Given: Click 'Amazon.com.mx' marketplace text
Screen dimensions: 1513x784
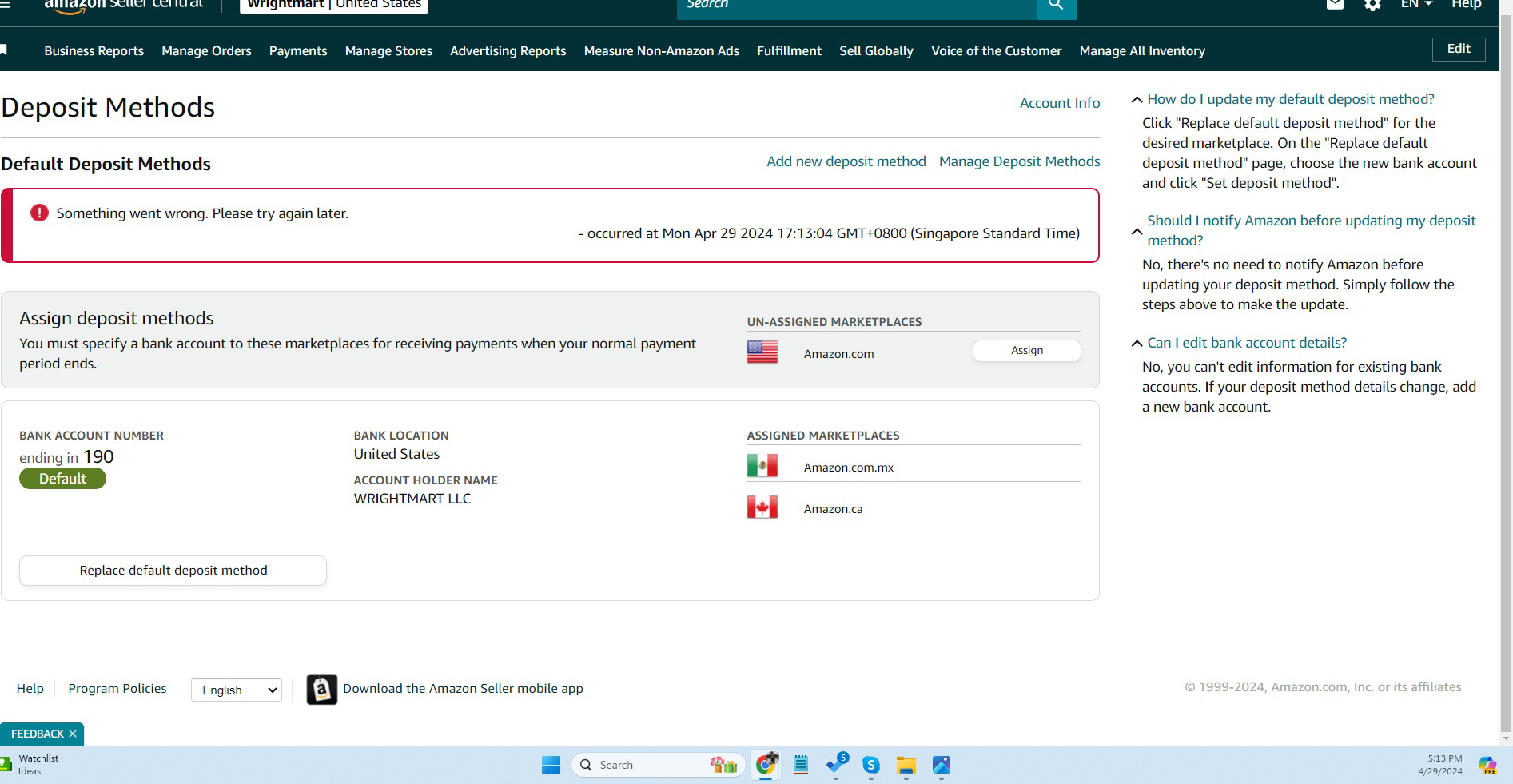Looking at the screenshot, I should pyautogui.click(x=849, y=468).
